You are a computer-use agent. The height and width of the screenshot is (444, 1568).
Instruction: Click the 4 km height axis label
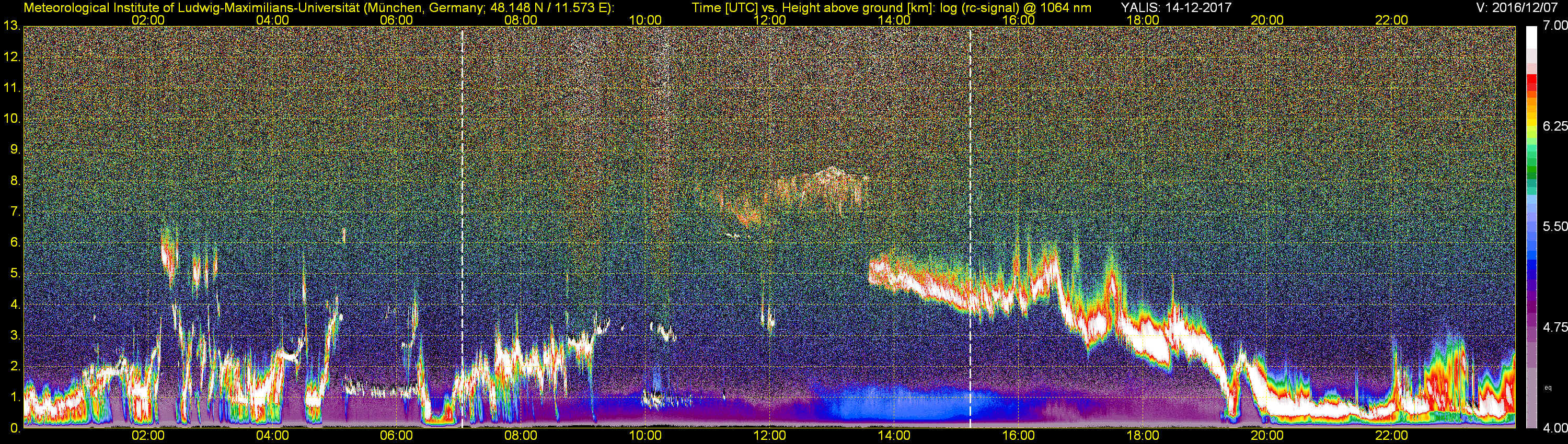pos(15,304)
